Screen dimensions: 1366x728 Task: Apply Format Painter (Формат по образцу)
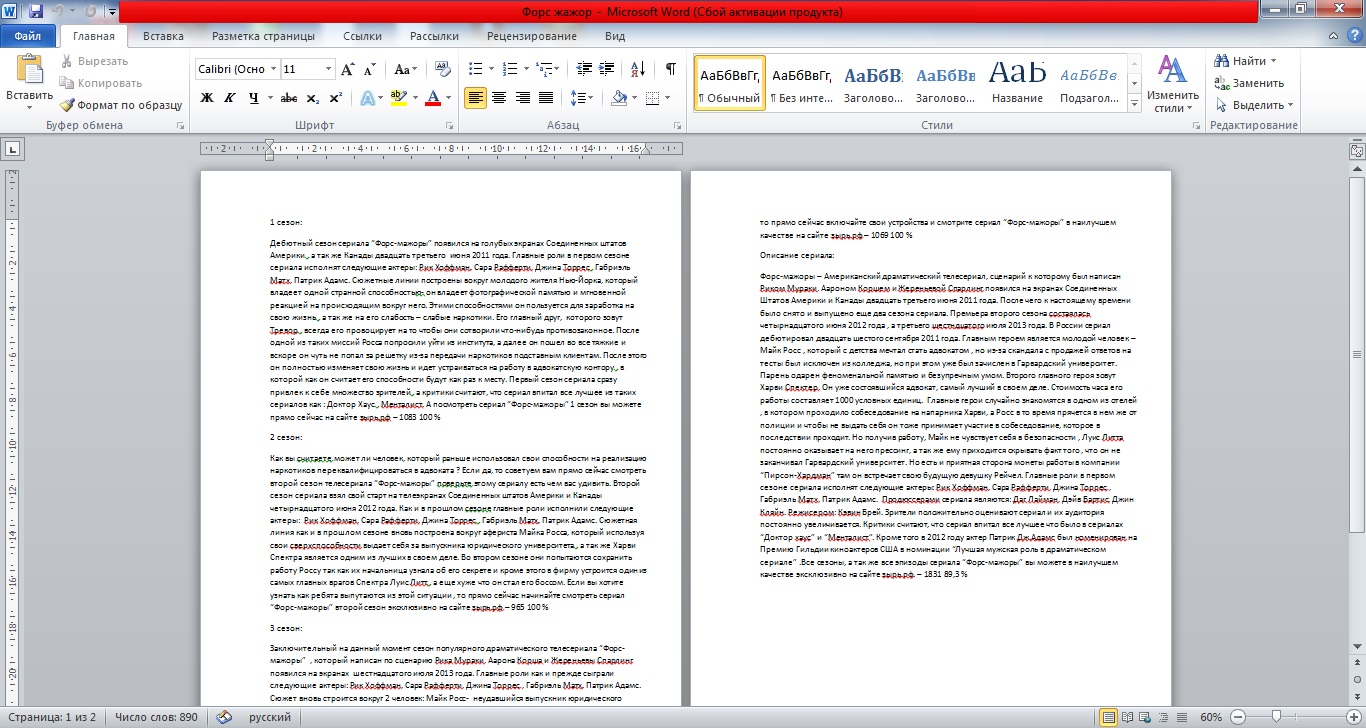tap(120, 105)
